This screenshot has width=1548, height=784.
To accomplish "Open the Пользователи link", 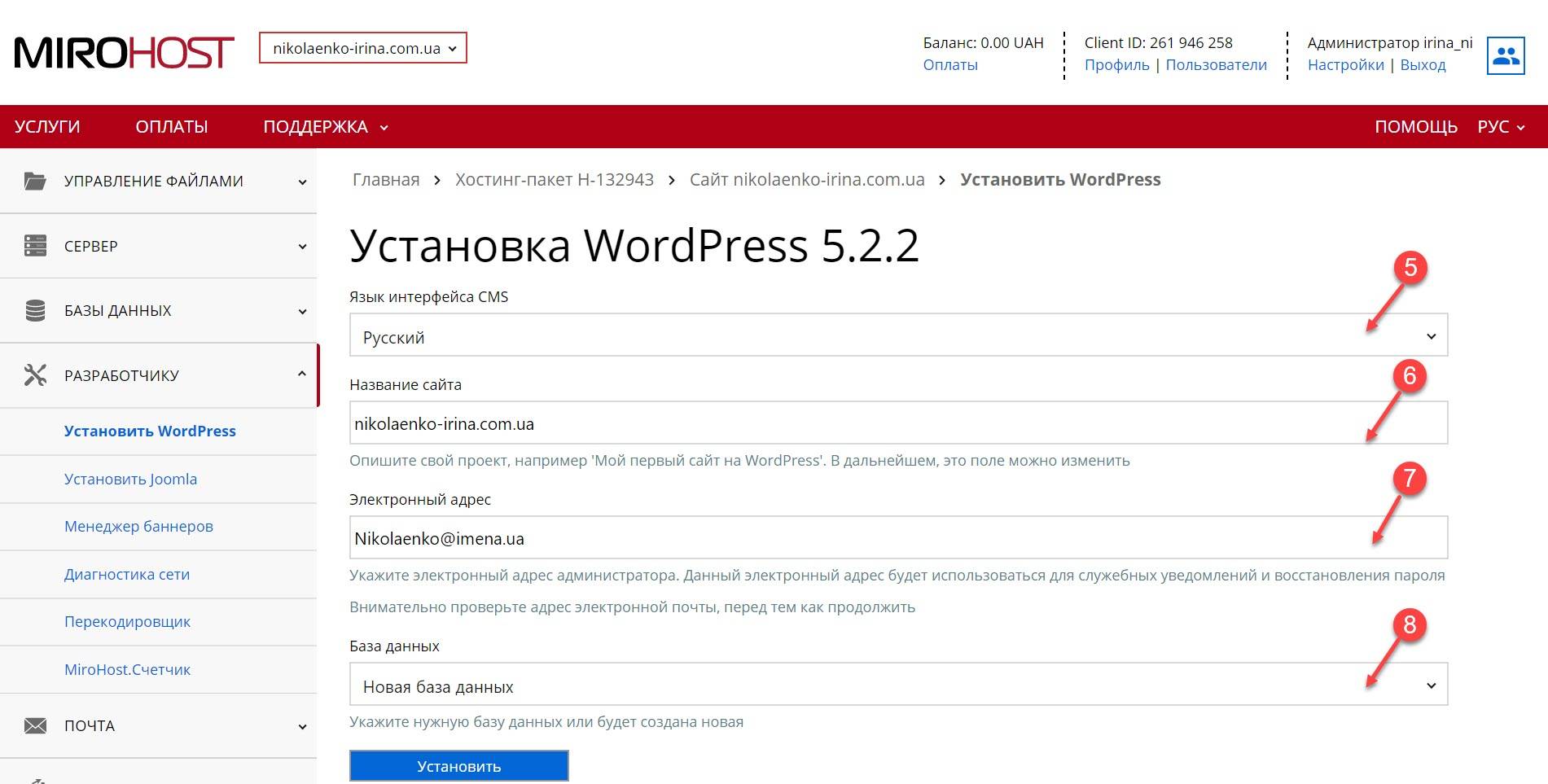I will (1216, 64).
